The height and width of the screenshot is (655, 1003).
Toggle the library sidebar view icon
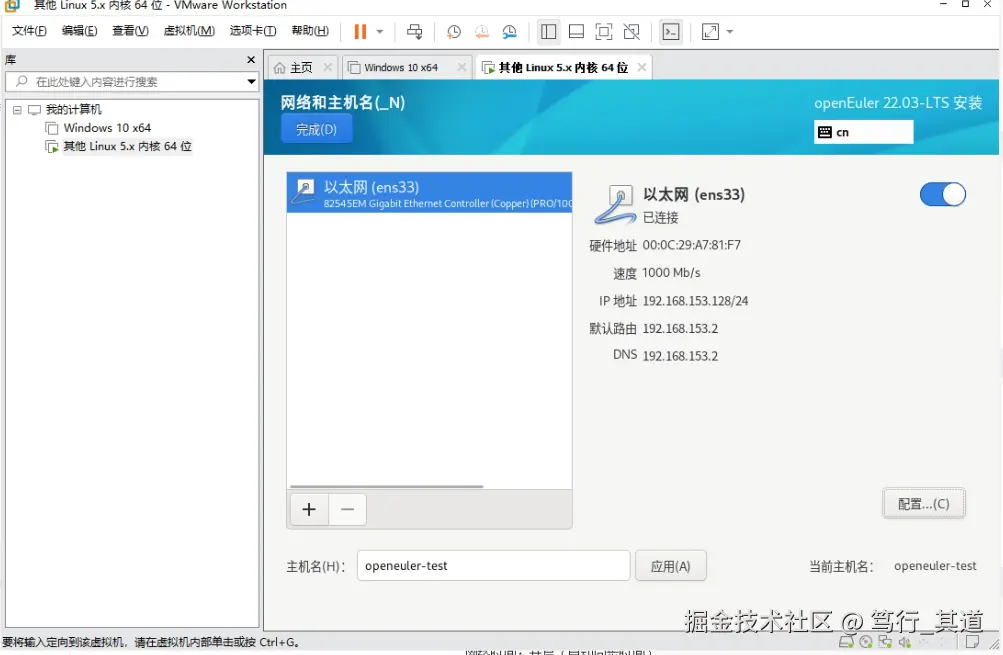pyautogui.click(x=548, y=31)
